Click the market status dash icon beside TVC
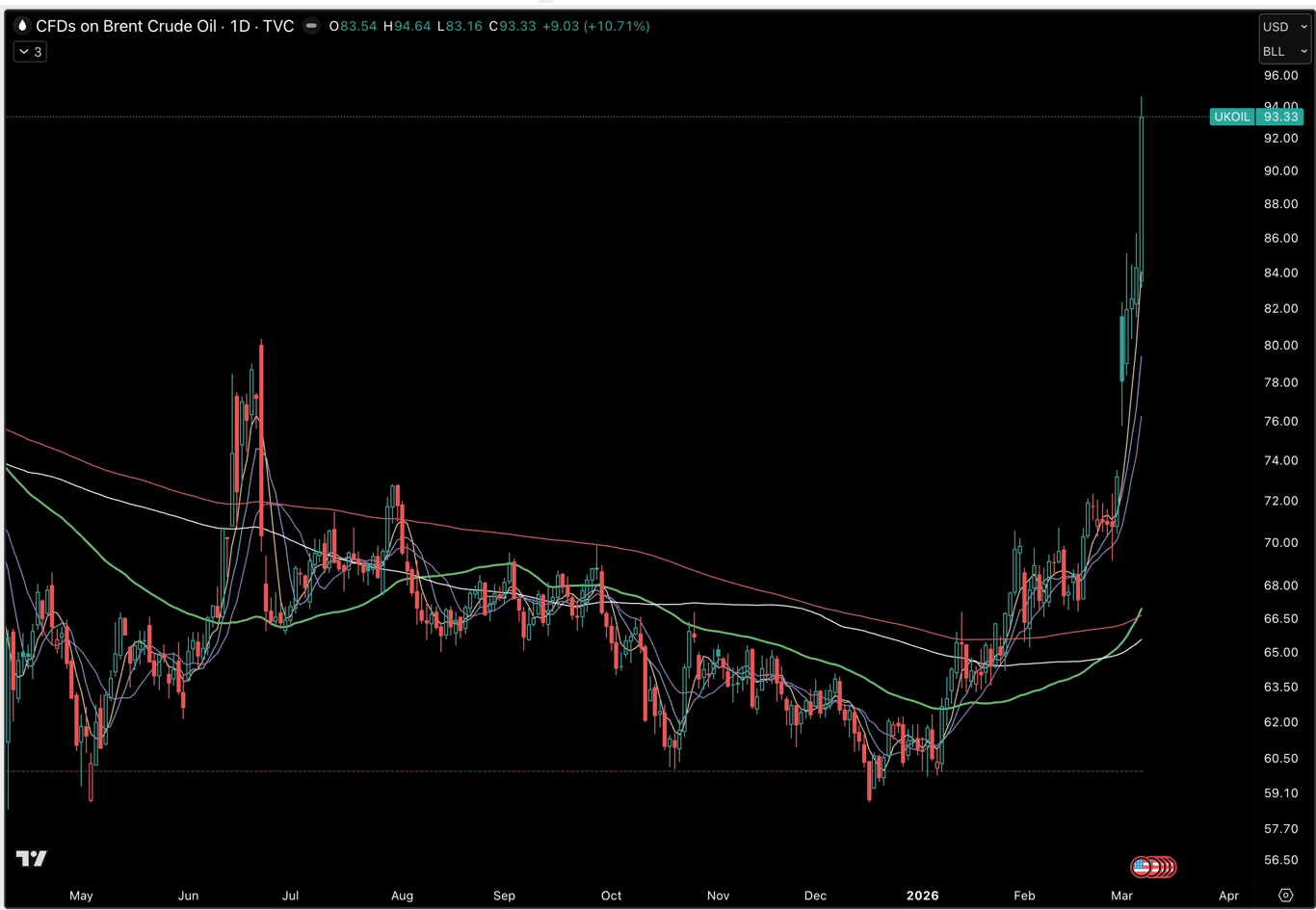The height and width of the screenshot is (910, 1316). point(311,26)
